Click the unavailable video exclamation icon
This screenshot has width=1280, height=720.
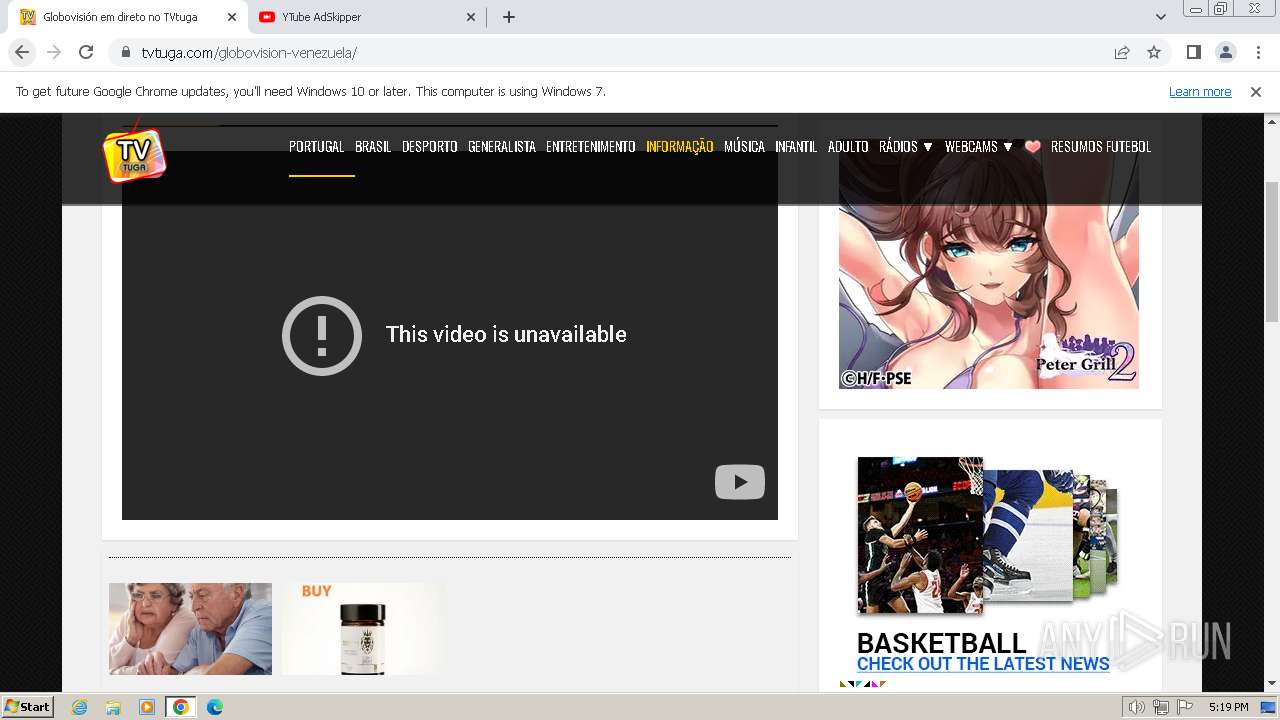click(x=322, y=335)
